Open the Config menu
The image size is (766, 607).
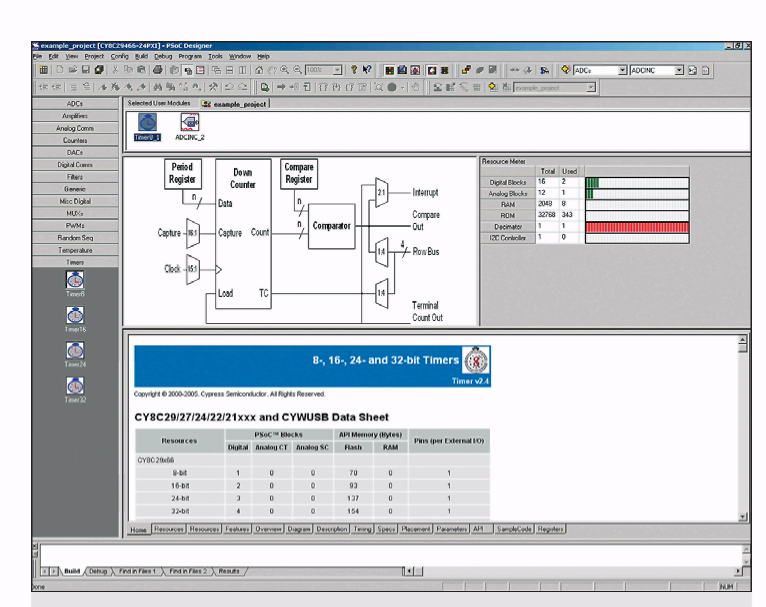119,57
